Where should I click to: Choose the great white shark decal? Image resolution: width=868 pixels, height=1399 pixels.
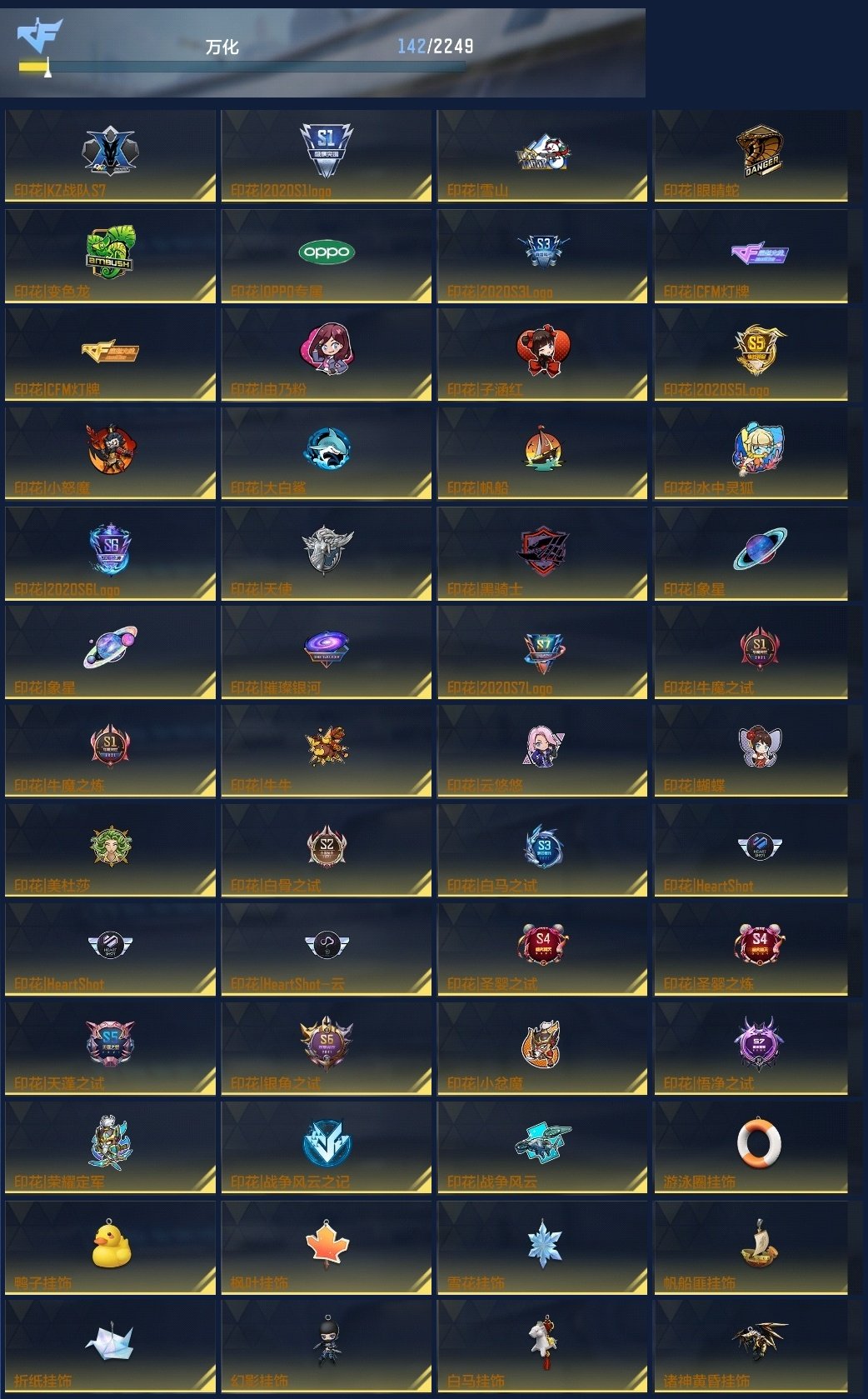(x=327, y=450)
